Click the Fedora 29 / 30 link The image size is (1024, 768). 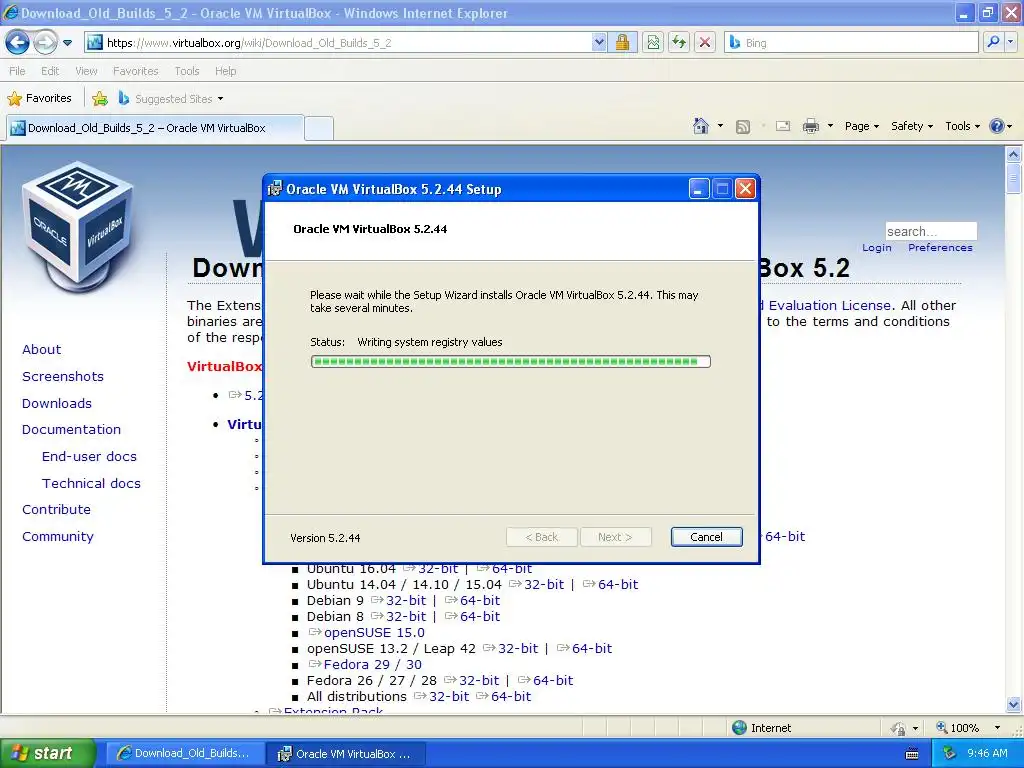[373, 664]
